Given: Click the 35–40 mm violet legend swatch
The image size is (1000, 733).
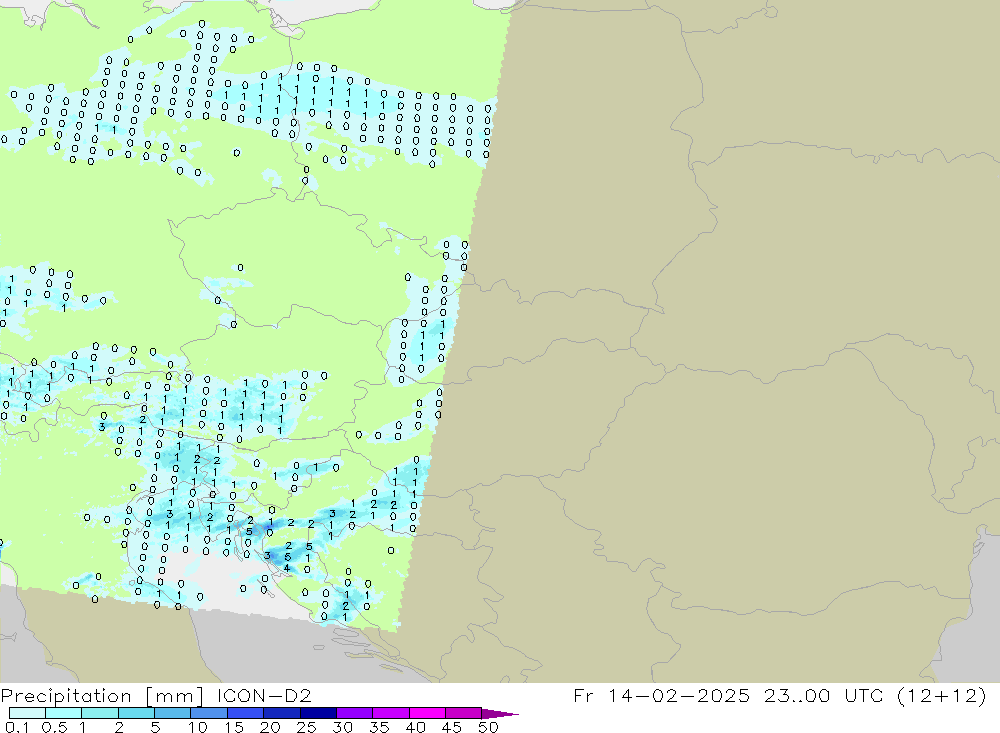Looking at the screenshot, I should tap(390, 713).
